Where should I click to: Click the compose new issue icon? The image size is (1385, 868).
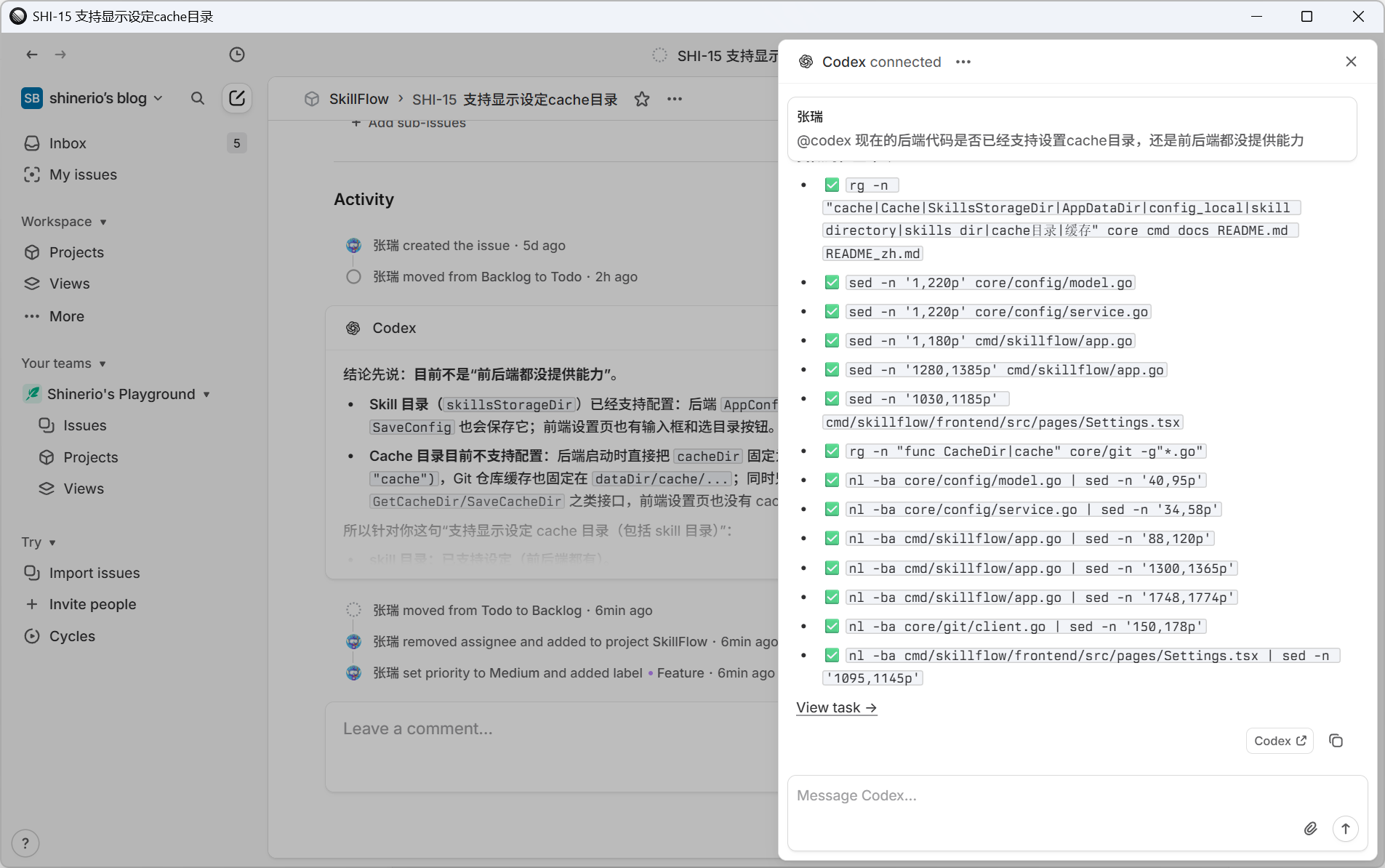tap(236, 98)
